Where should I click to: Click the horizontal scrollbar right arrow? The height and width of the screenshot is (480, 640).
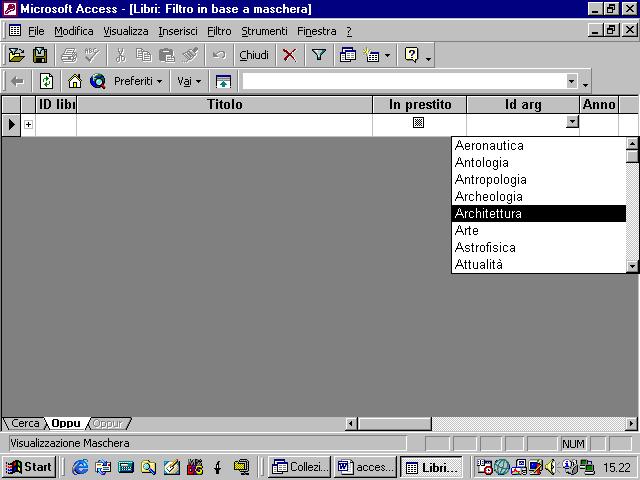click(631, 424)
